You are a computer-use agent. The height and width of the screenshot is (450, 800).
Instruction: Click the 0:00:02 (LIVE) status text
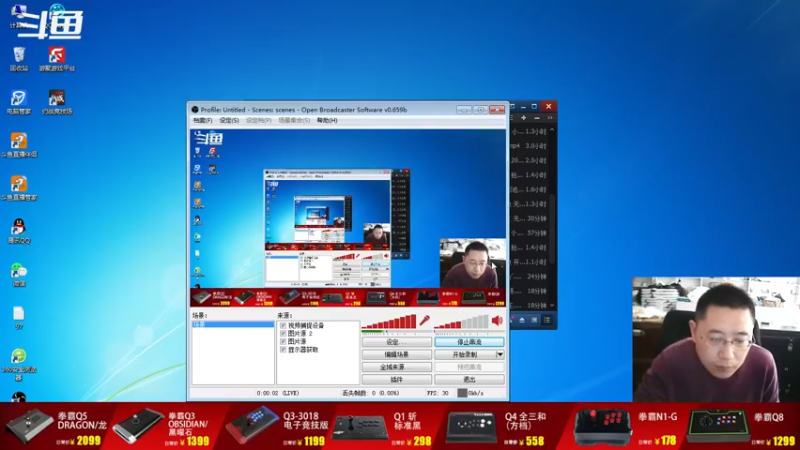pyautogui.click(x=278, y=393)
